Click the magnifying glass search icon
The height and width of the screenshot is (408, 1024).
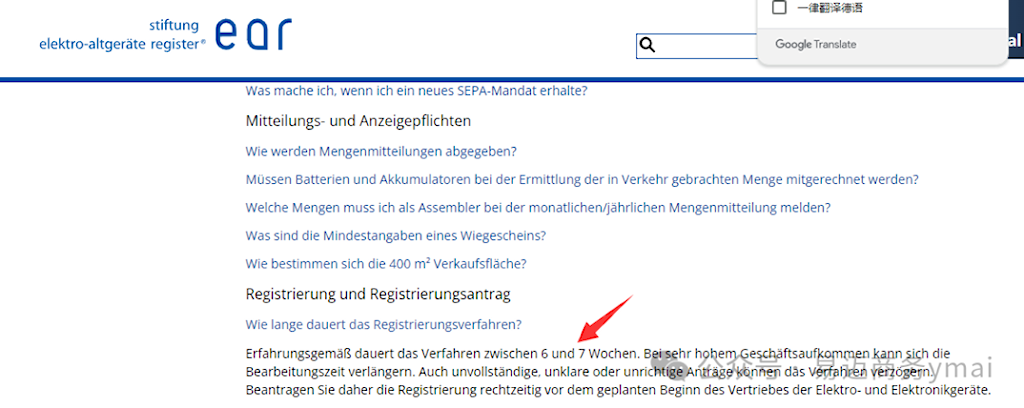click(x=647, y=45)
